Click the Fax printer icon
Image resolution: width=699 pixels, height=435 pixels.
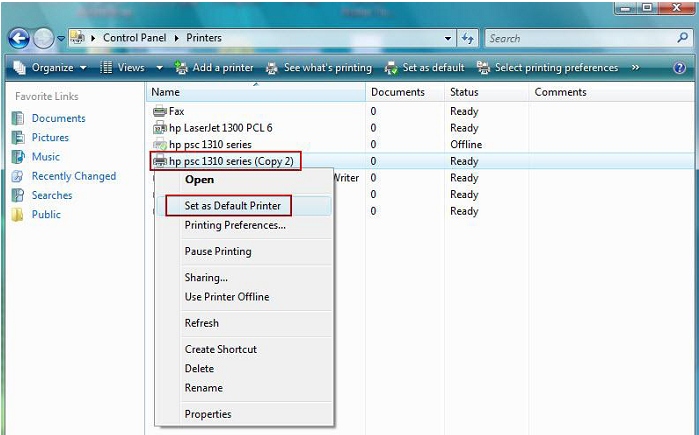[160, 112]
